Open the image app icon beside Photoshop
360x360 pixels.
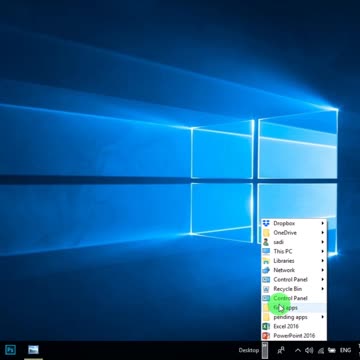pos(33,350)
